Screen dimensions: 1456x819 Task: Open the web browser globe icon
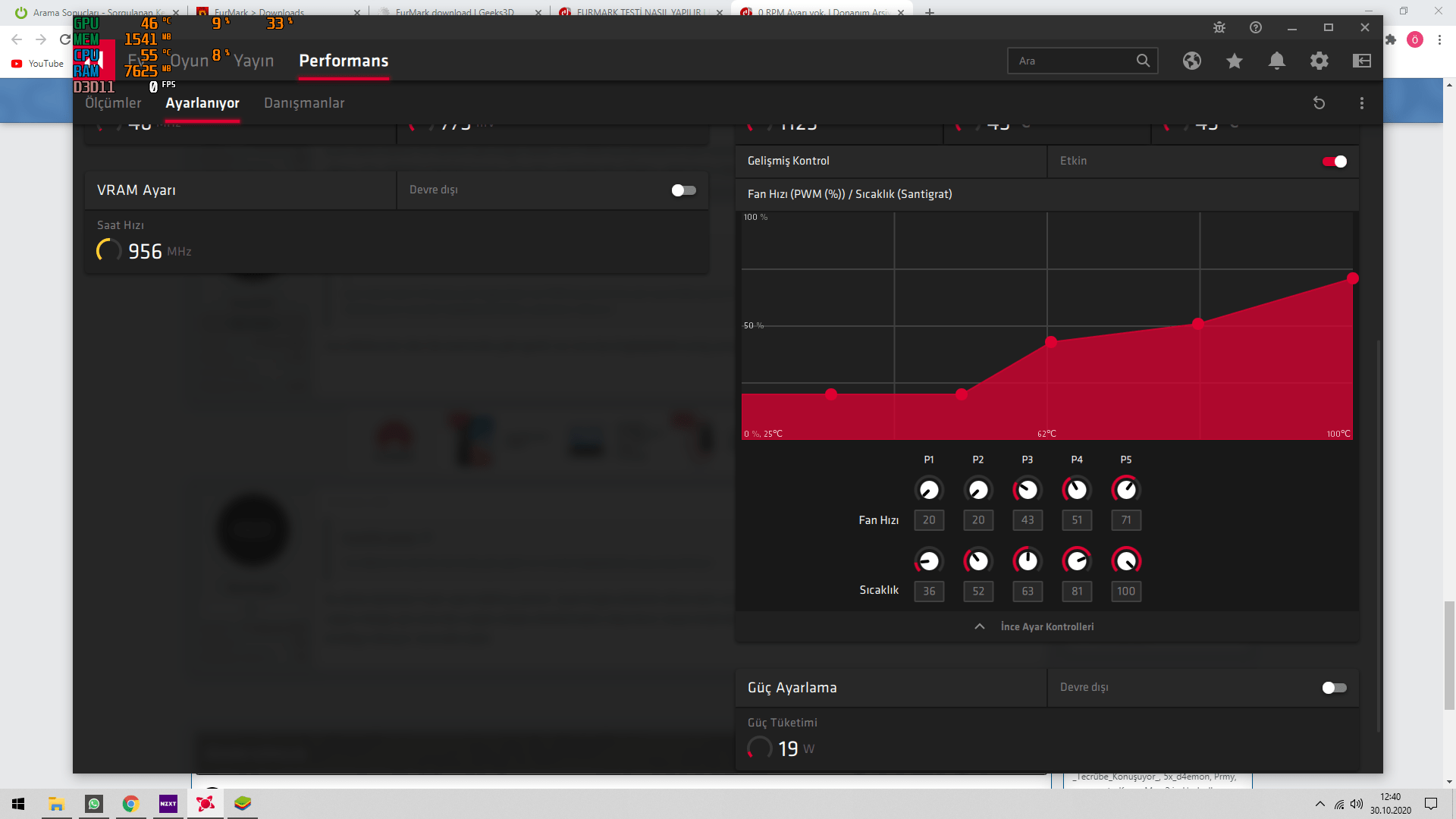tap(1192, 61)
